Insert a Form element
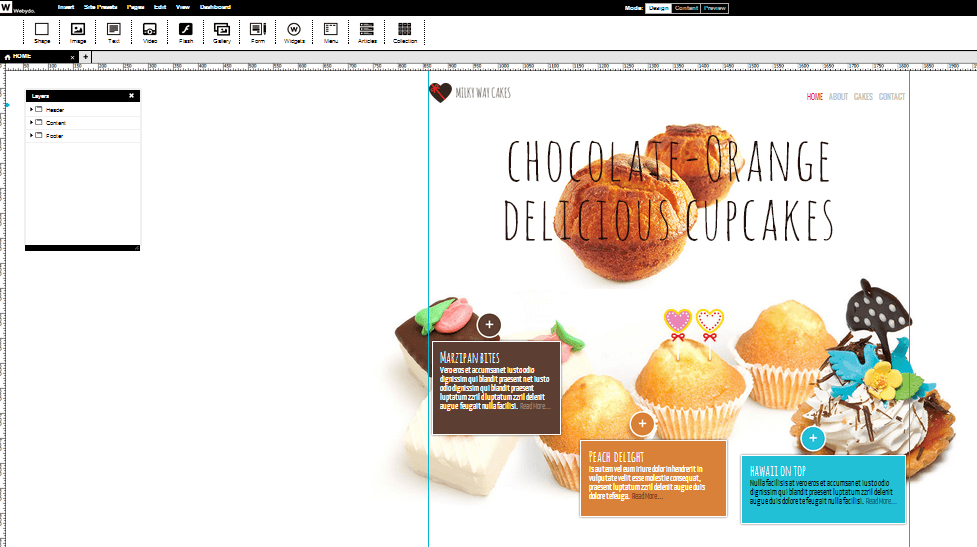 [x=257, y=32]
